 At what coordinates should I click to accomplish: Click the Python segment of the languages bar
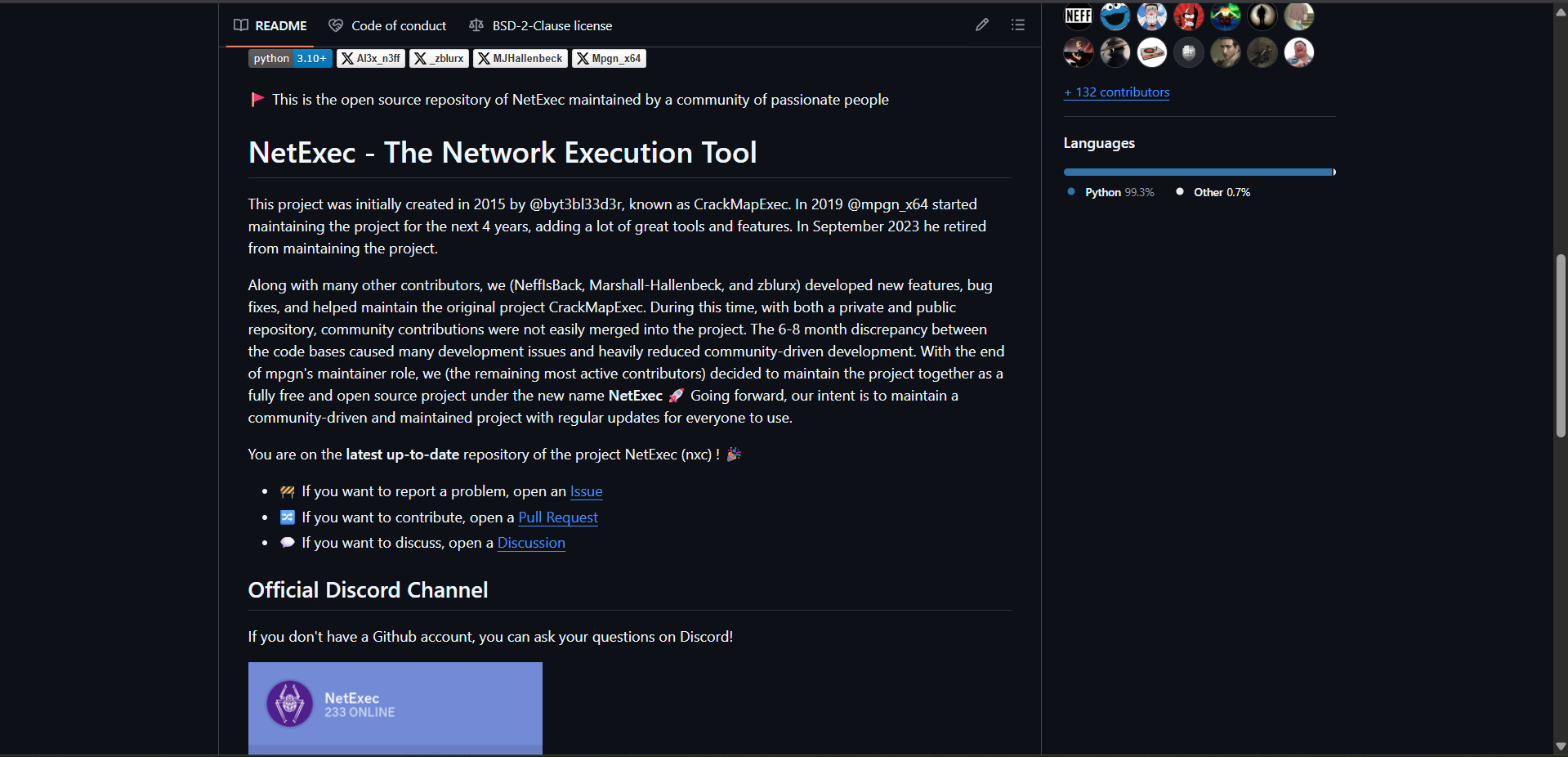pyautogui.click(x=1193, y=172)
